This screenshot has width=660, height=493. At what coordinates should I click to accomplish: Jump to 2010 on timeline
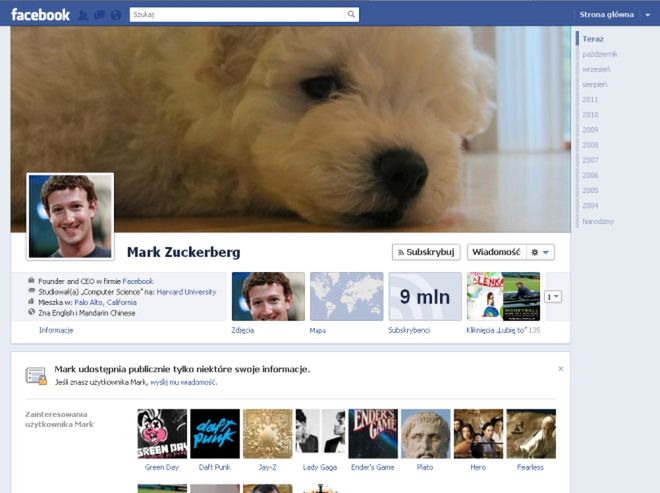pyautogui.click(x=590, y=115)
